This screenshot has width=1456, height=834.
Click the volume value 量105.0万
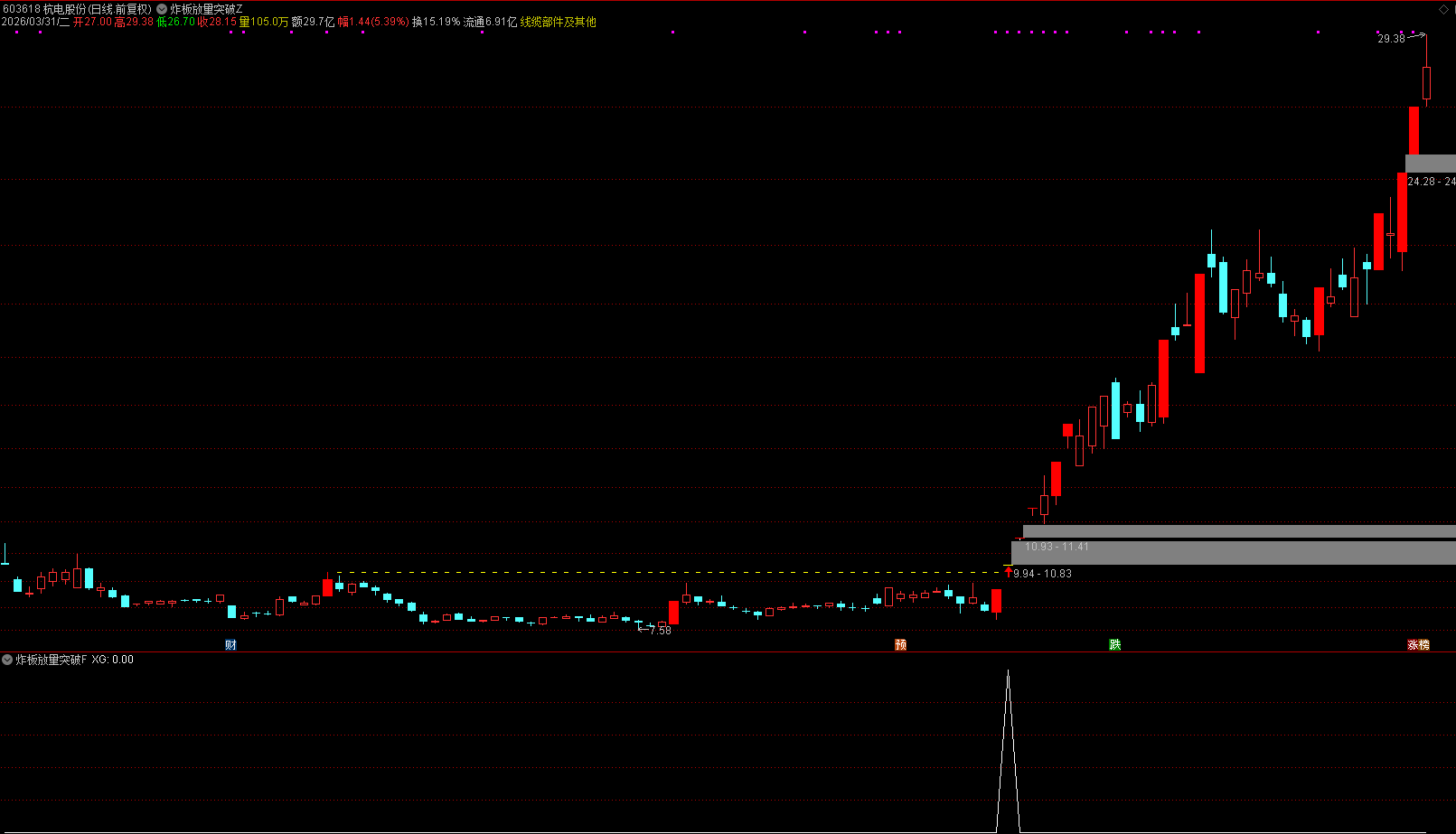click(x=264, y=22)
